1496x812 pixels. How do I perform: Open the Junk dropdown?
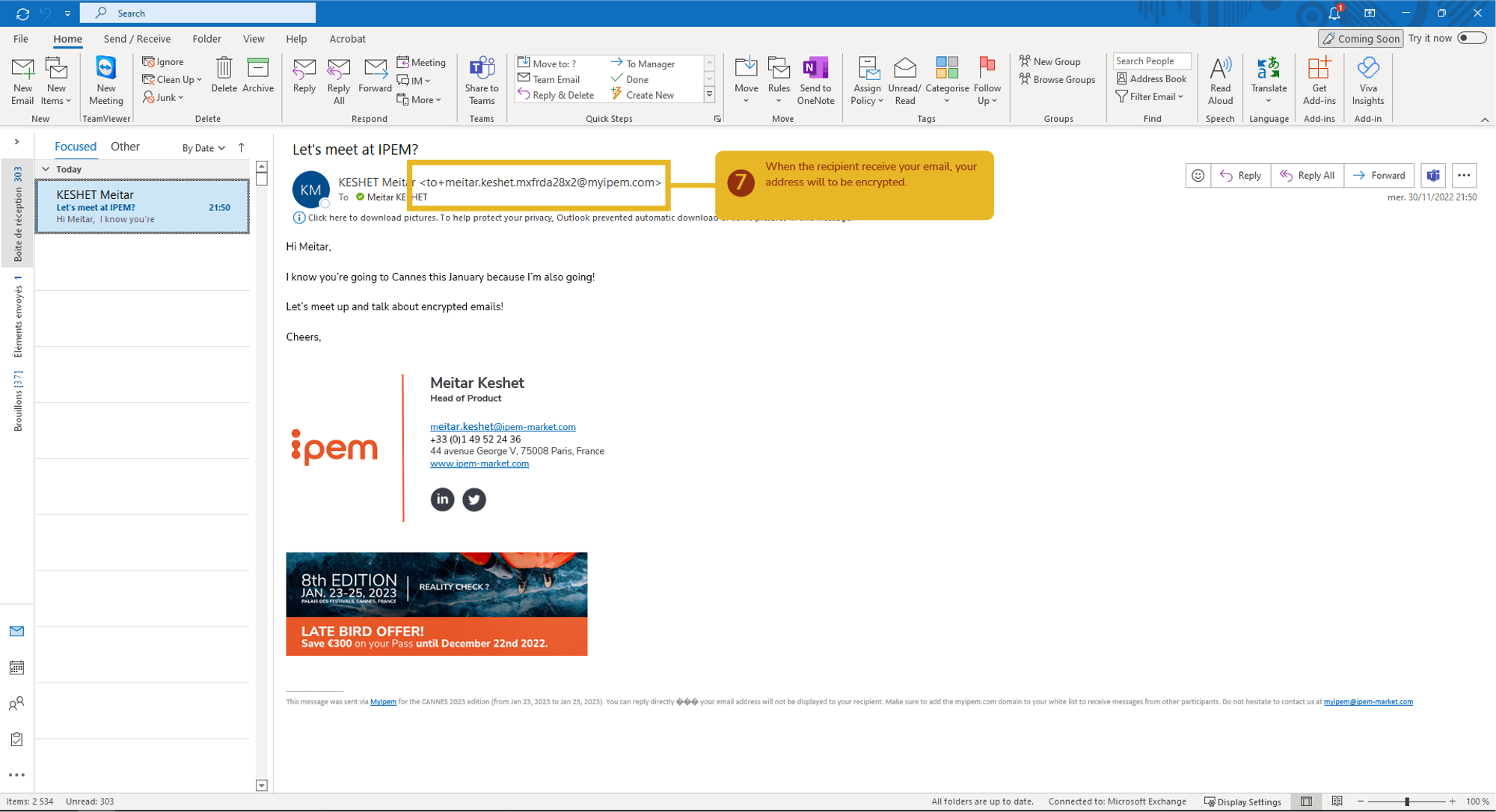click(163, 98)
